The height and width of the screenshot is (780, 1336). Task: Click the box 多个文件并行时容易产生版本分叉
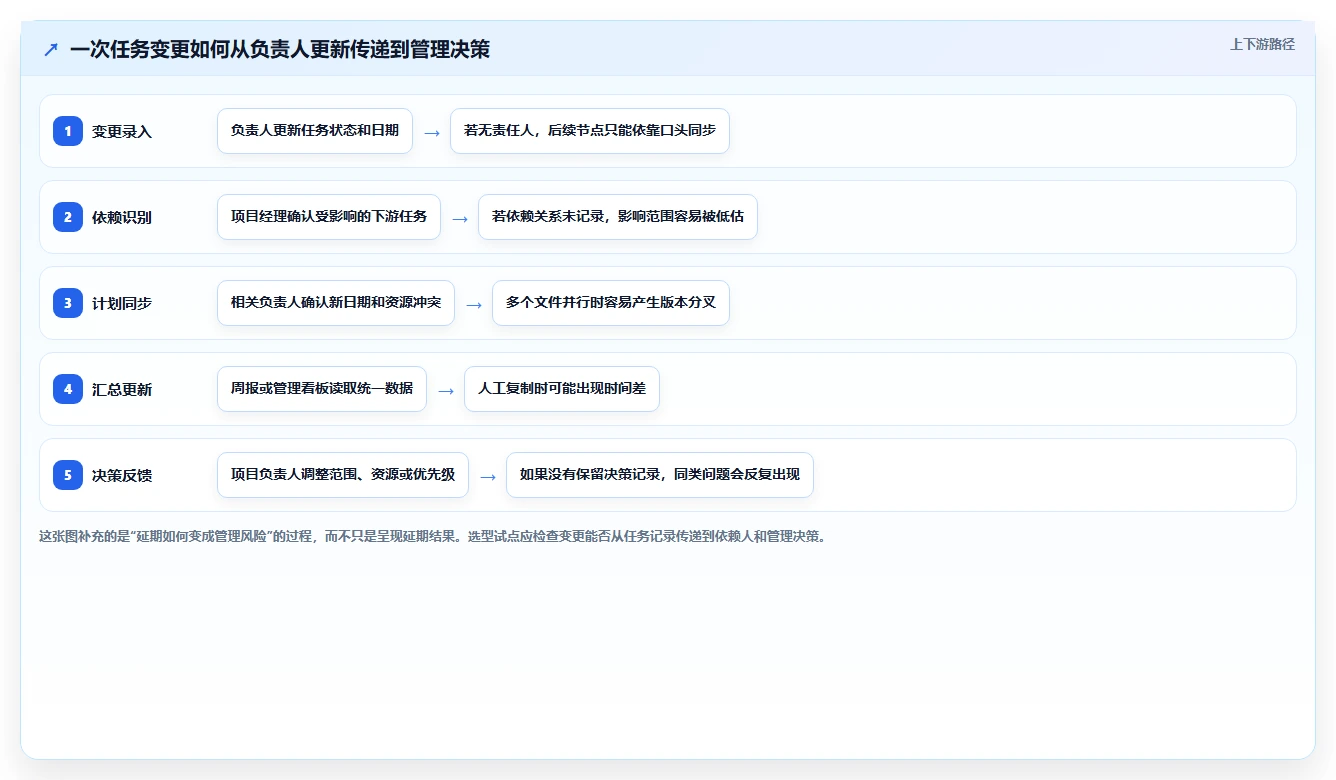611,303
